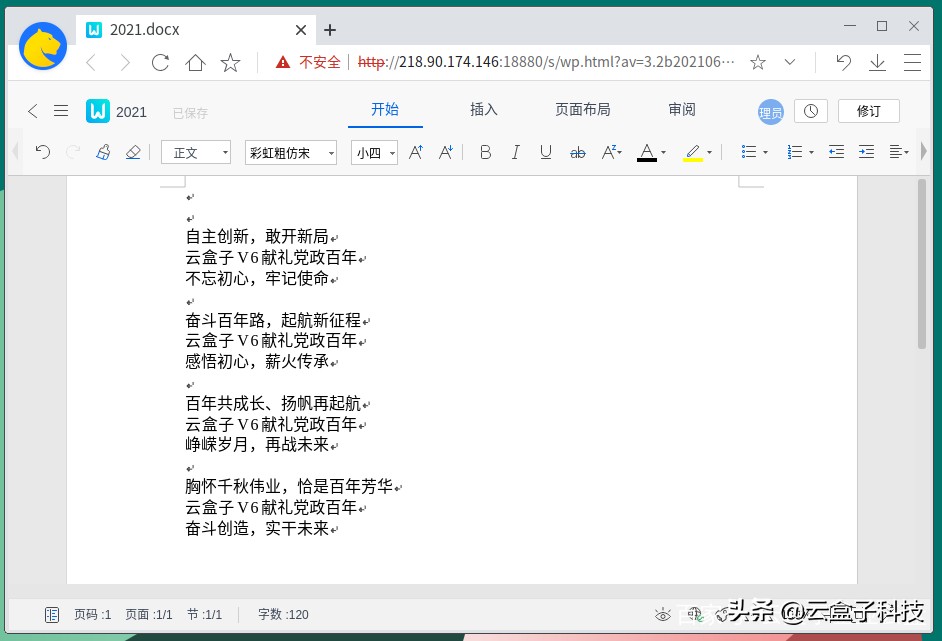
Task: Select the format painter brush icon
Action: (x=103, y=152)
